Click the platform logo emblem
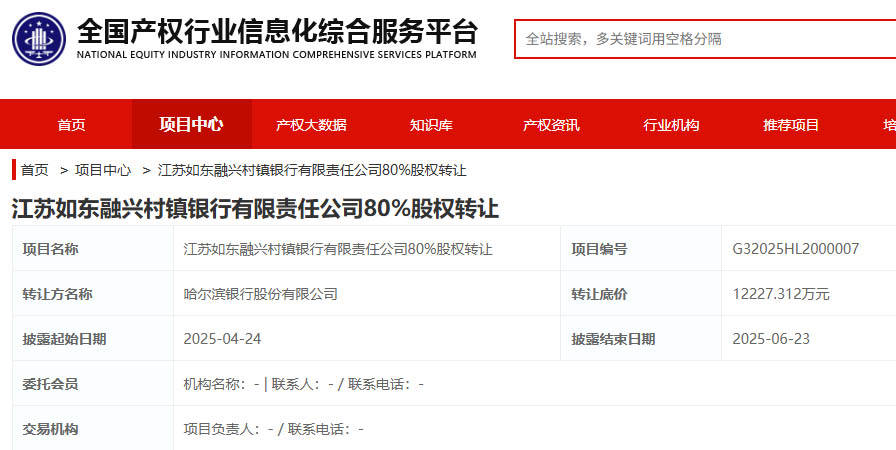Screen dimensions: 896x450 coord(39,39)
